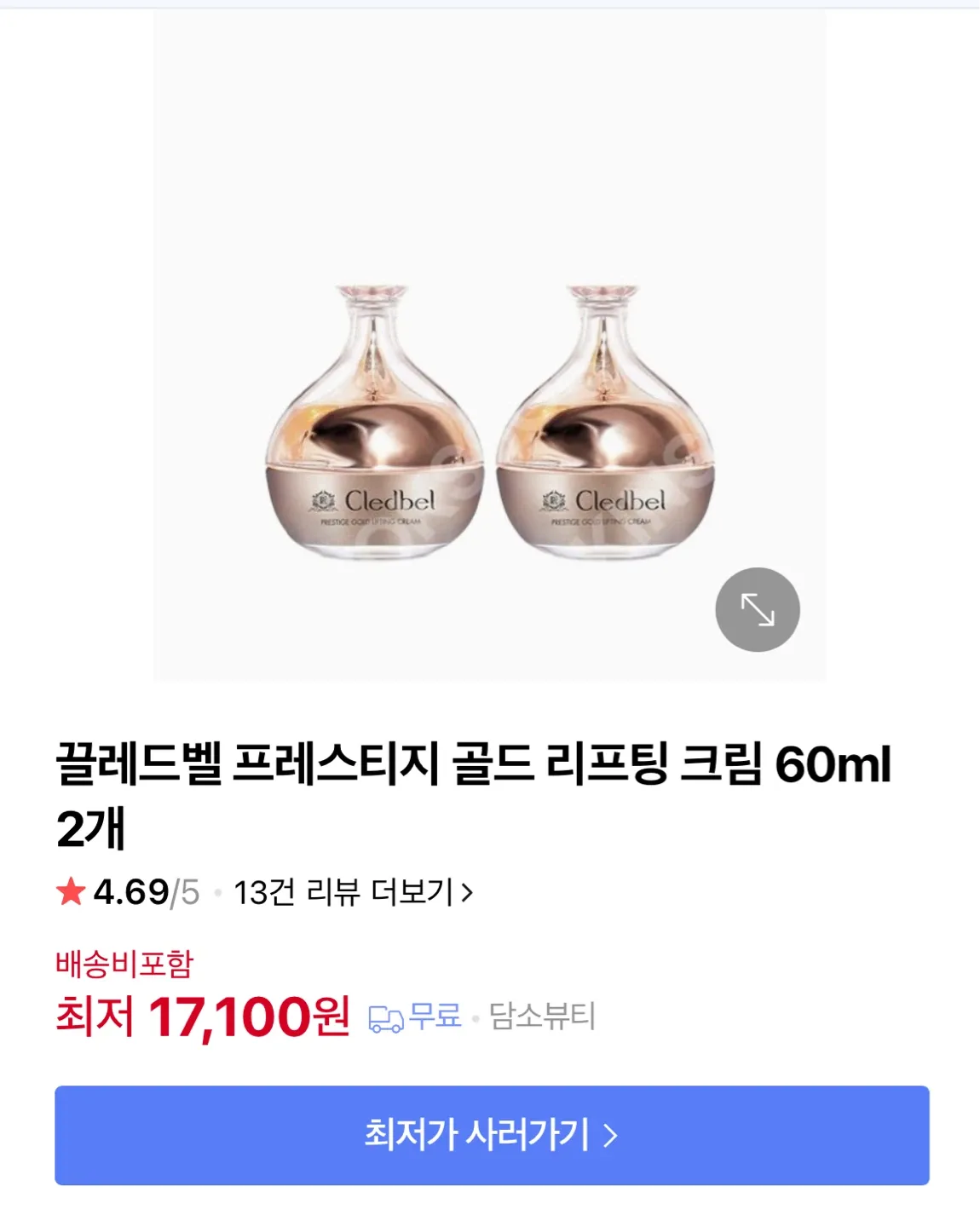The height and width of the screenshot is (1227, 980).
Task: Click the Cledbel brand name on the left bottle
Action: pos(389,500)
